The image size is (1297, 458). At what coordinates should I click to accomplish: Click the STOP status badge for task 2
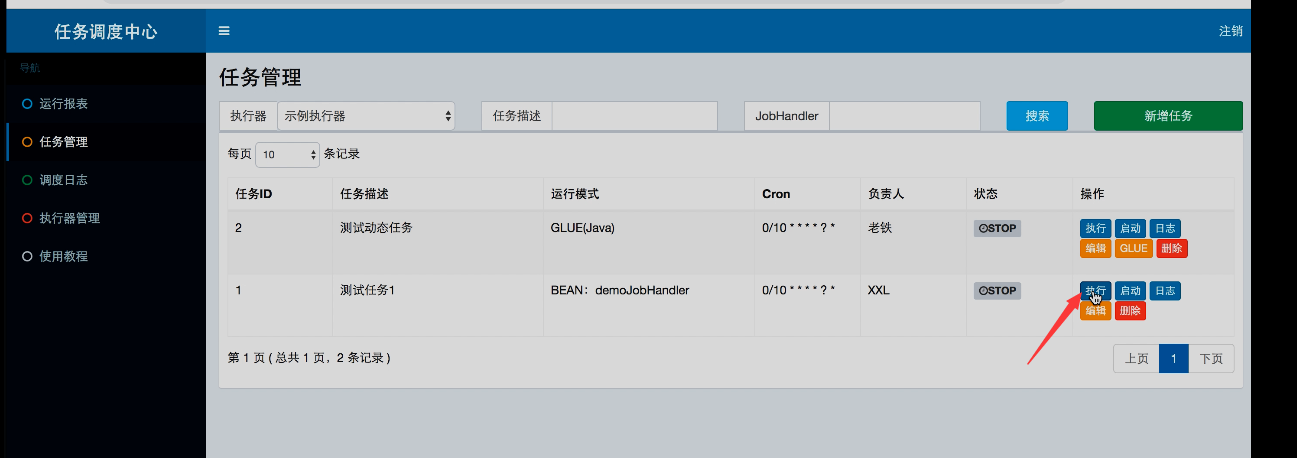coord(997,228)
